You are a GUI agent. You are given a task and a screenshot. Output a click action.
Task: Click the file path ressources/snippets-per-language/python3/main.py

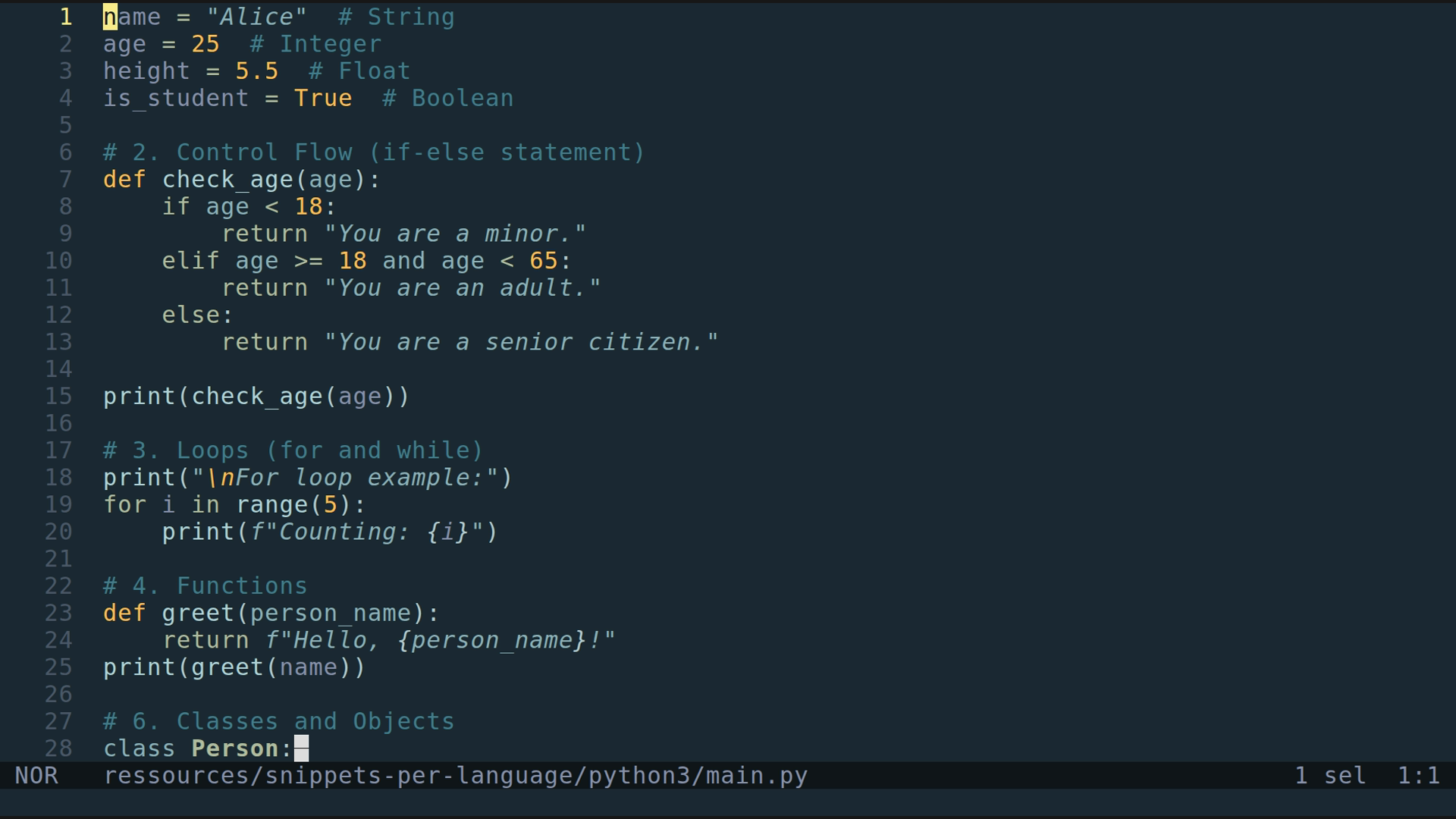point(455,775)
